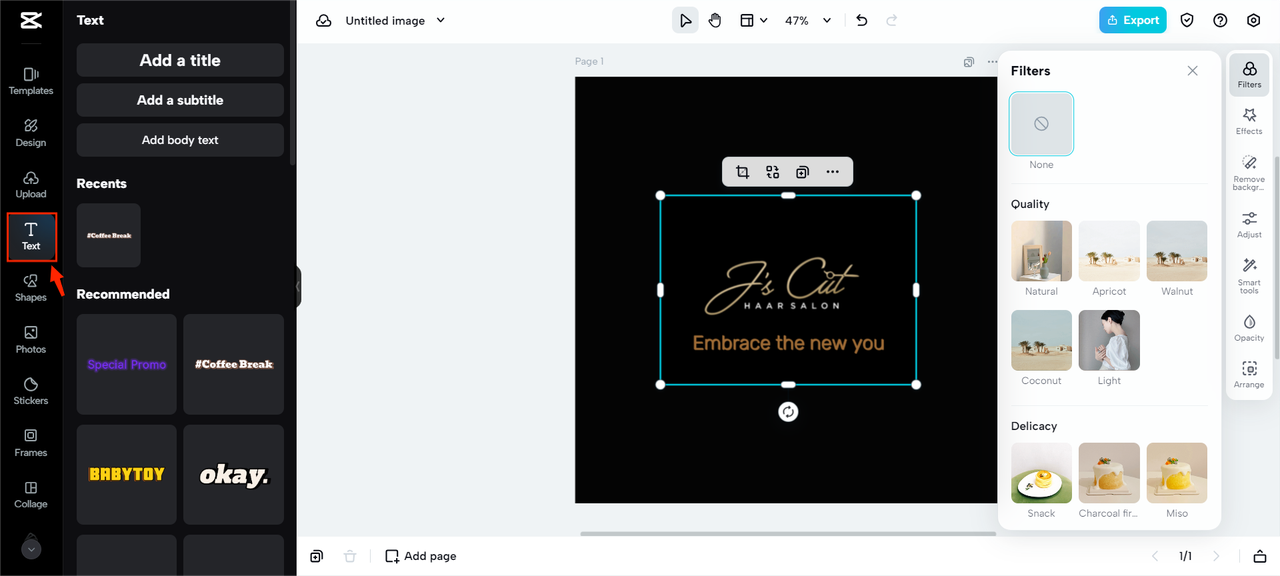Open the Untitled image name dropdown
The image size is (1280, 576).
click(x=395, y=21)
